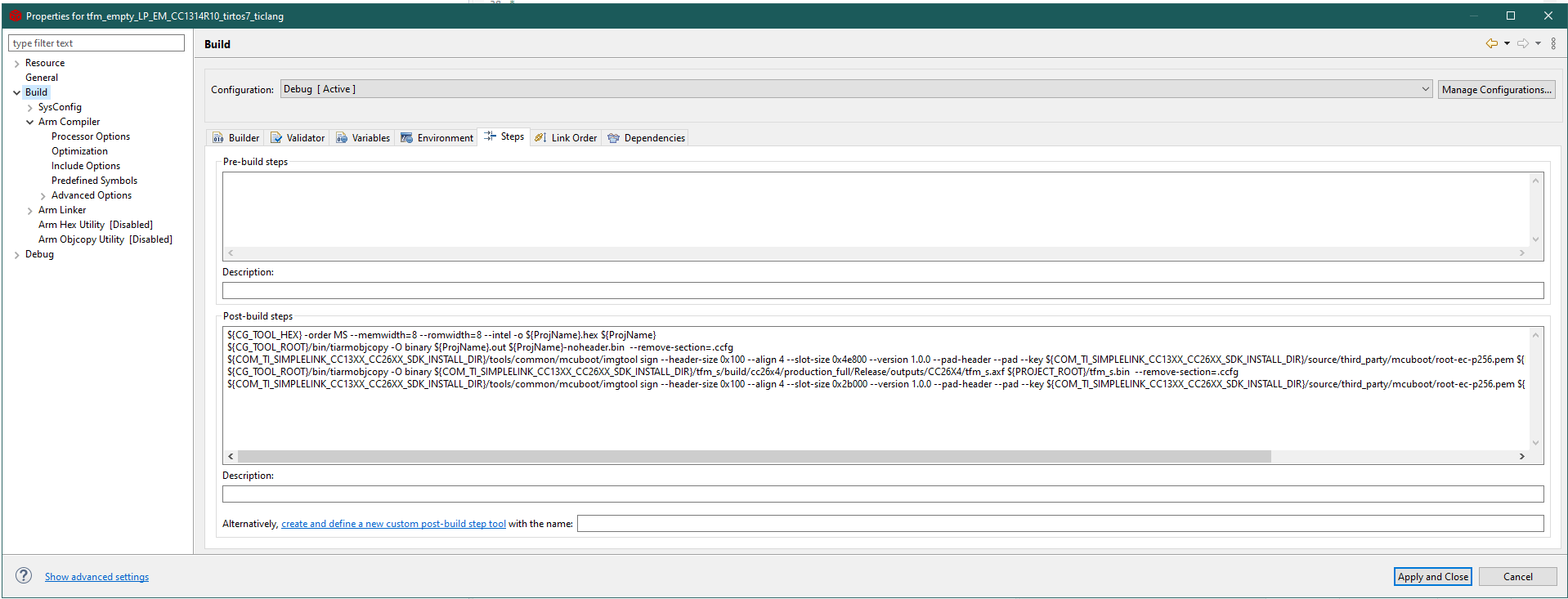Screen dimensions: 1568x599
Task: Click the Dependencies tab icon
Action: (x=613, y=138)
